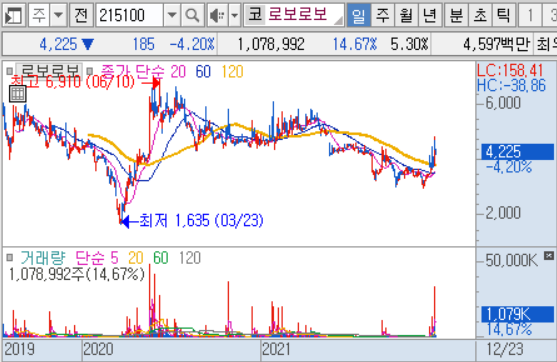Screen dimensions: 557x362
Task: Click the data grid table icon
Action: [17, 94]
